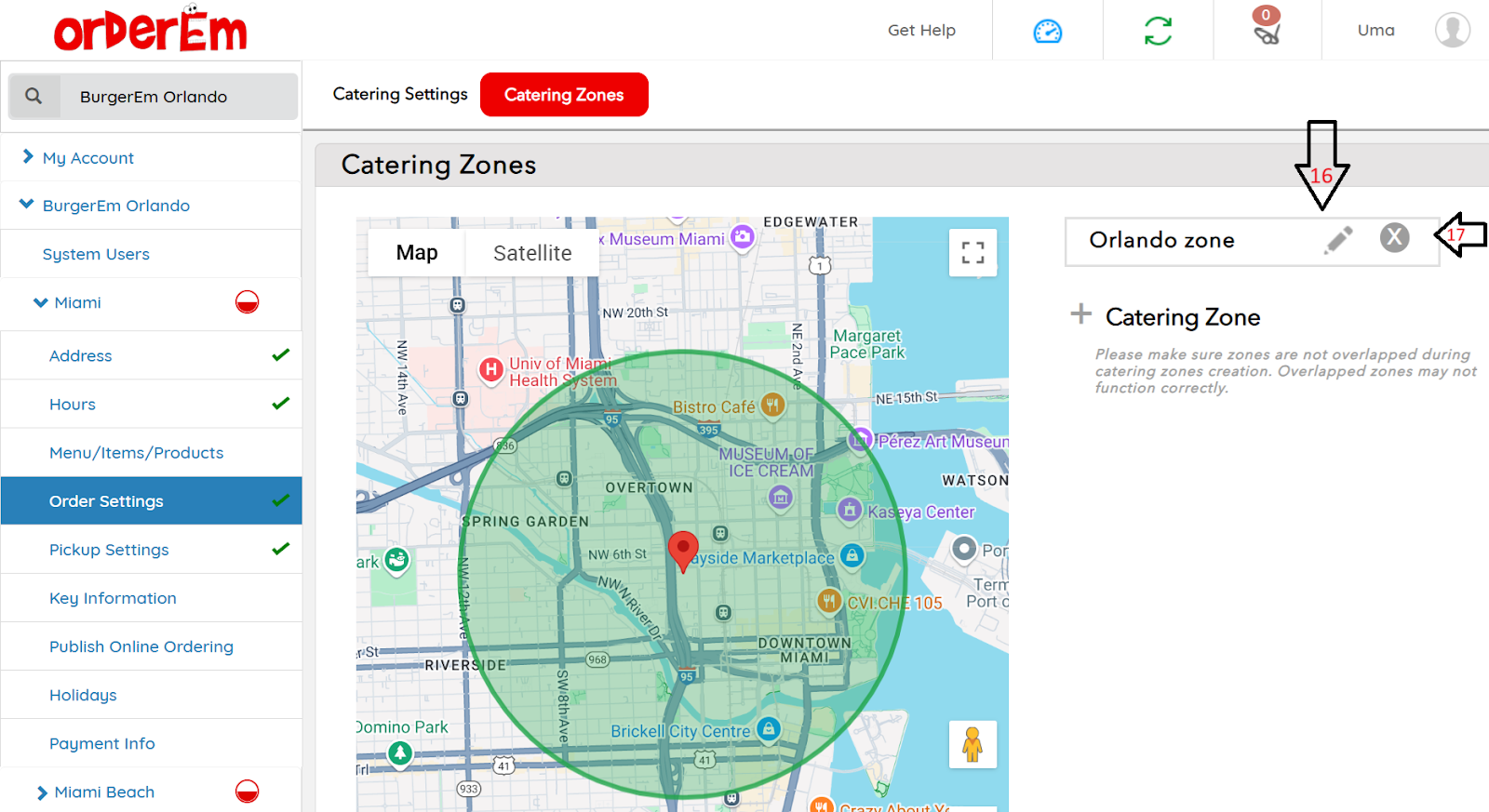Screen dimensions: 1489x812
Task: Expand the Miami Beach location
Action: tap(42, 792)
